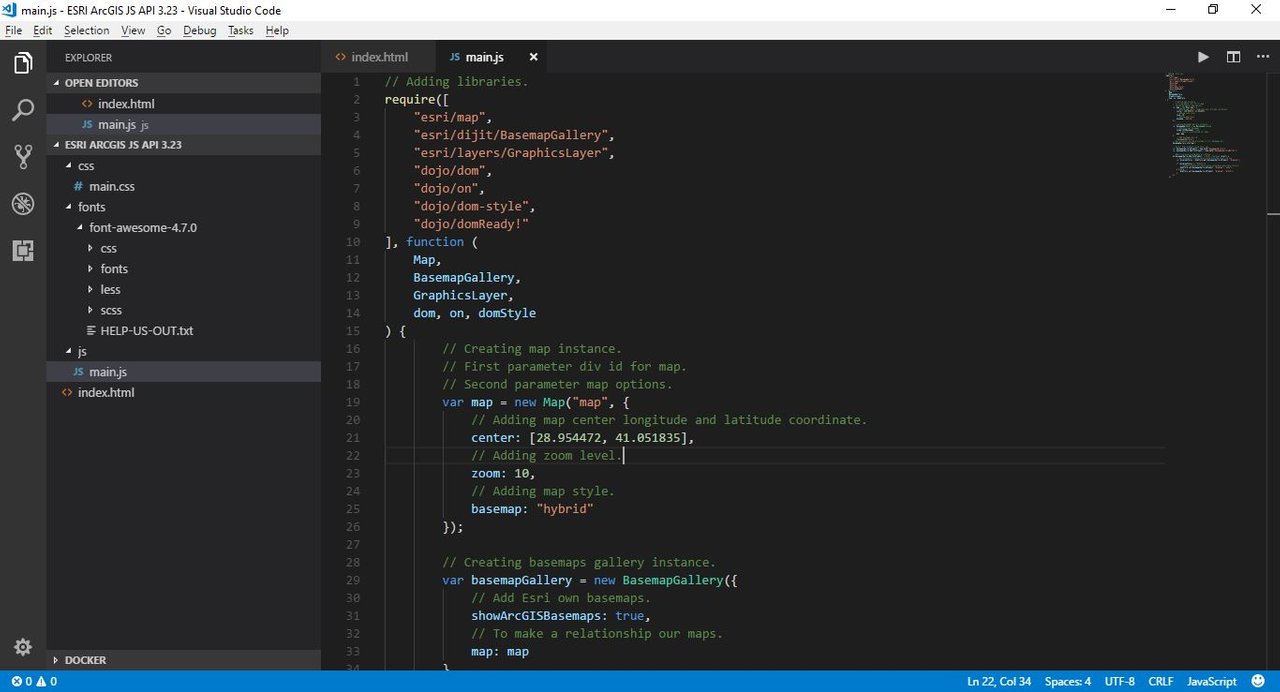The height and width of the screenshot is (692, 1280).
Task: Show errors and warnings in status bar
Action: coord(34,681)
